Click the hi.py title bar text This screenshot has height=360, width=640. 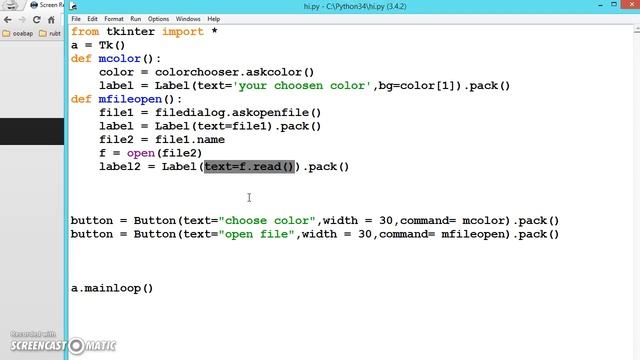click(355, 6)
